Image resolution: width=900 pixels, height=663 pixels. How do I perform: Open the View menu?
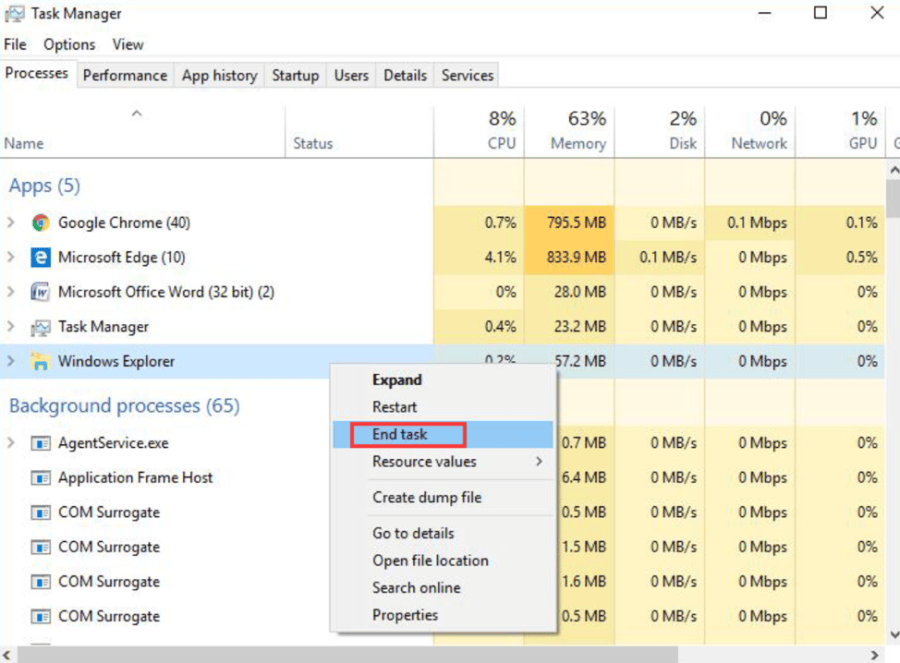point(128,44)
